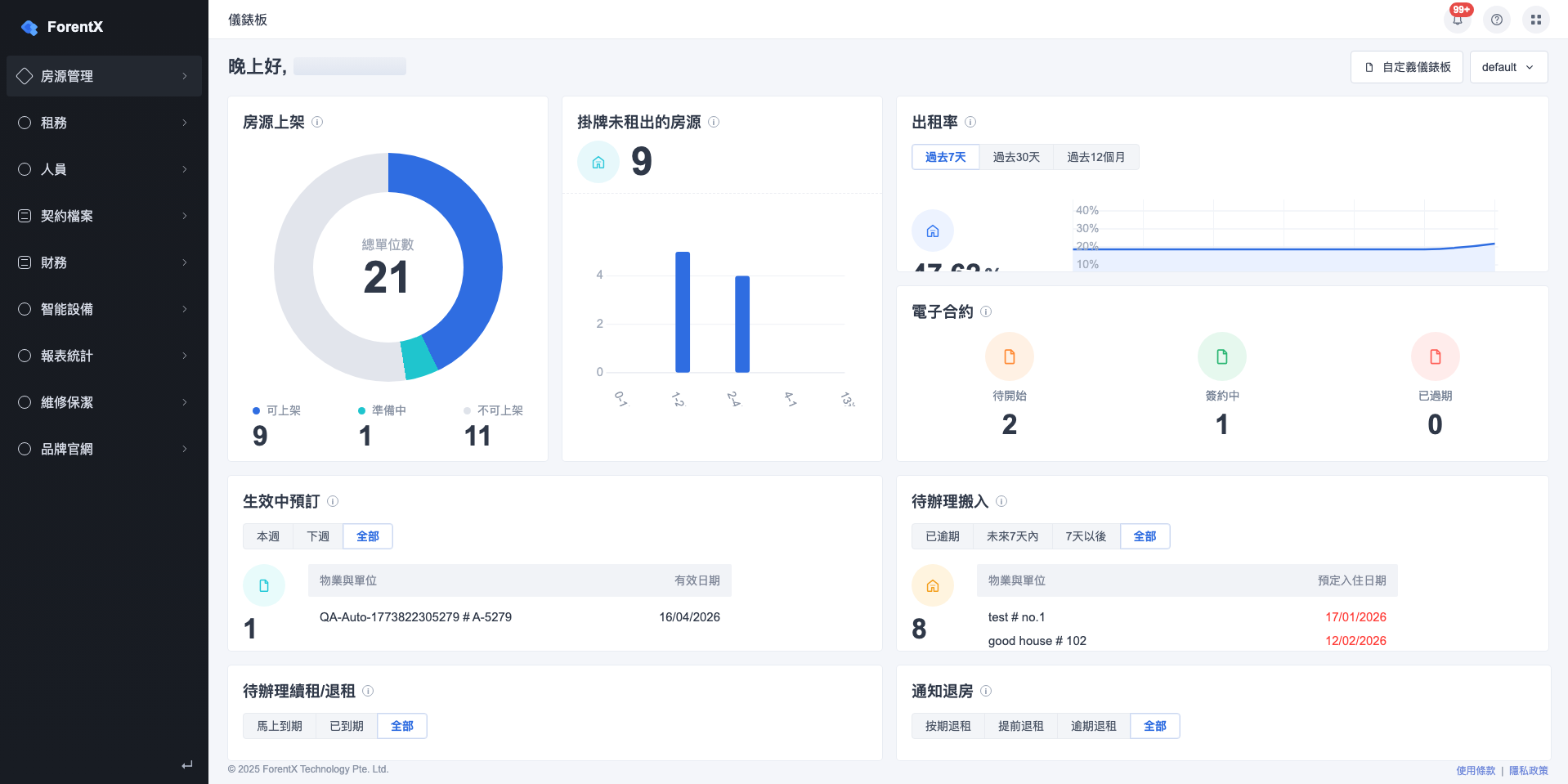1568x784 pixels.
Task: Click info icon beside 通知退房
Action: [986, 691]
